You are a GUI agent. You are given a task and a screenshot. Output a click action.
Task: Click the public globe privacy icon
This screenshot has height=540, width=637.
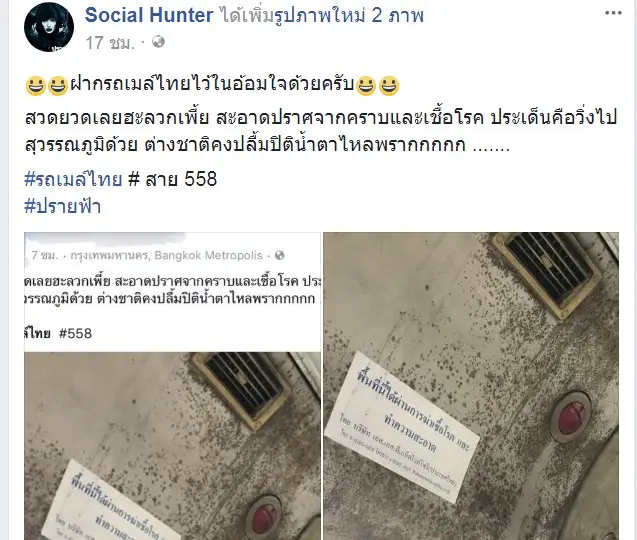[x=158, y=41]
